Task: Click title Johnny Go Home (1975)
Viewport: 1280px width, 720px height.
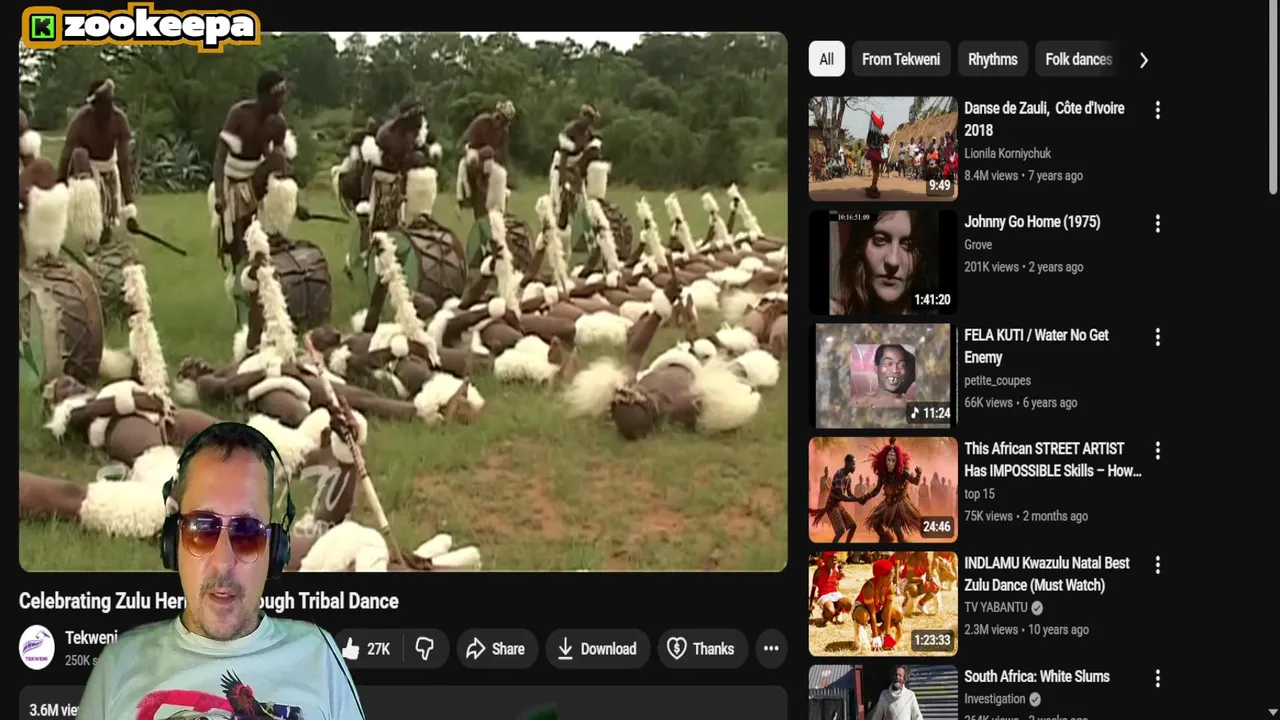Action: tap(1032, 222)
